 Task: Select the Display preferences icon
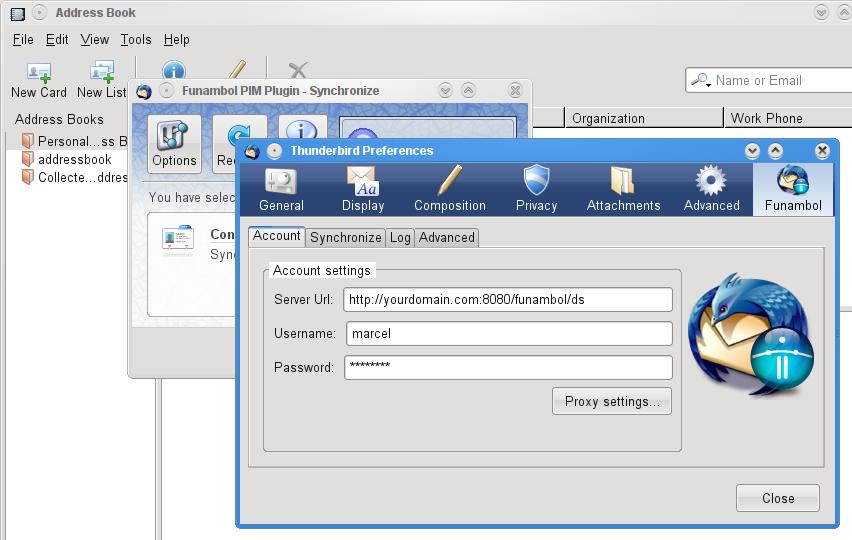362,189
